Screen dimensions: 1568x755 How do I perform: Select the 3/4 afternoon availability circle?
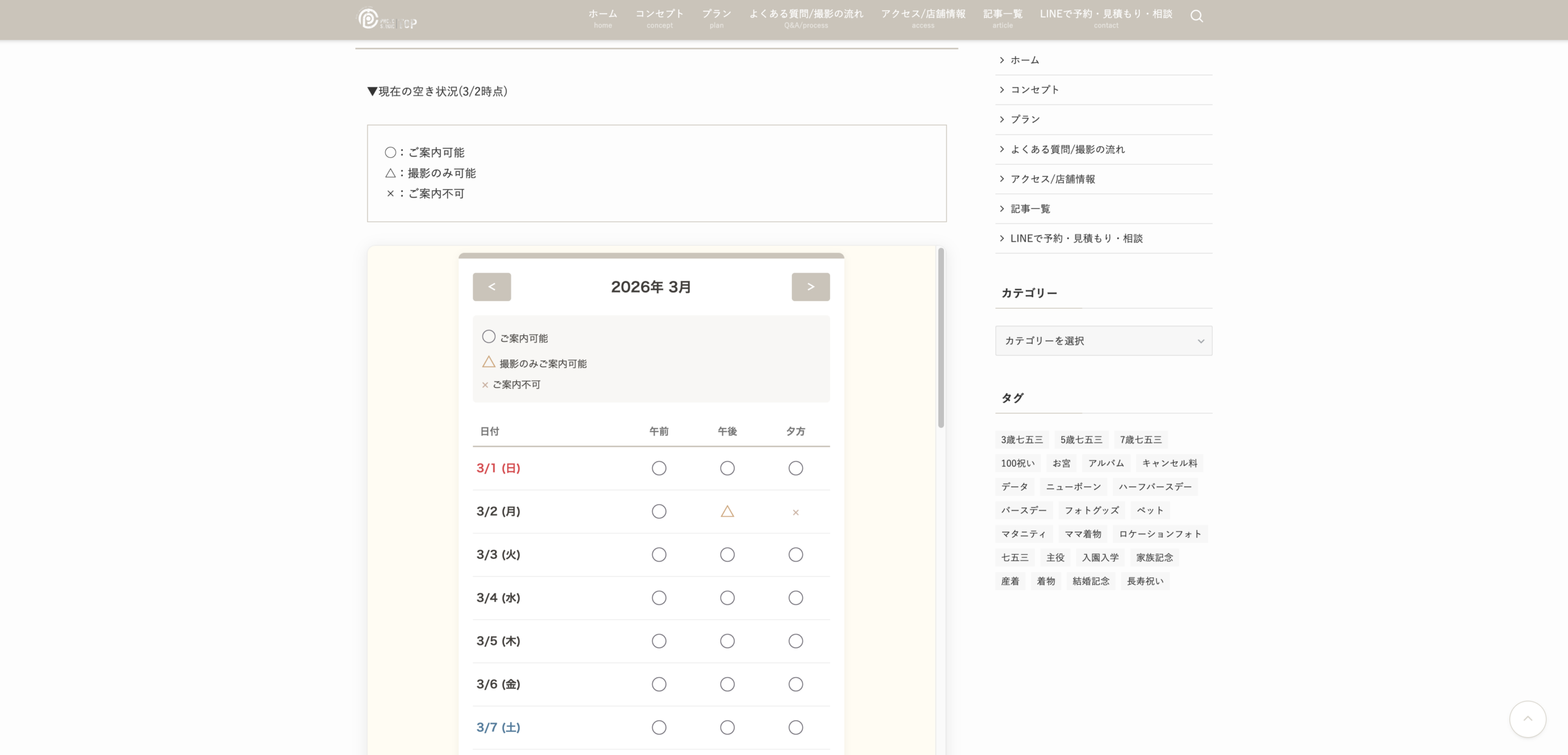click(727, 598)
